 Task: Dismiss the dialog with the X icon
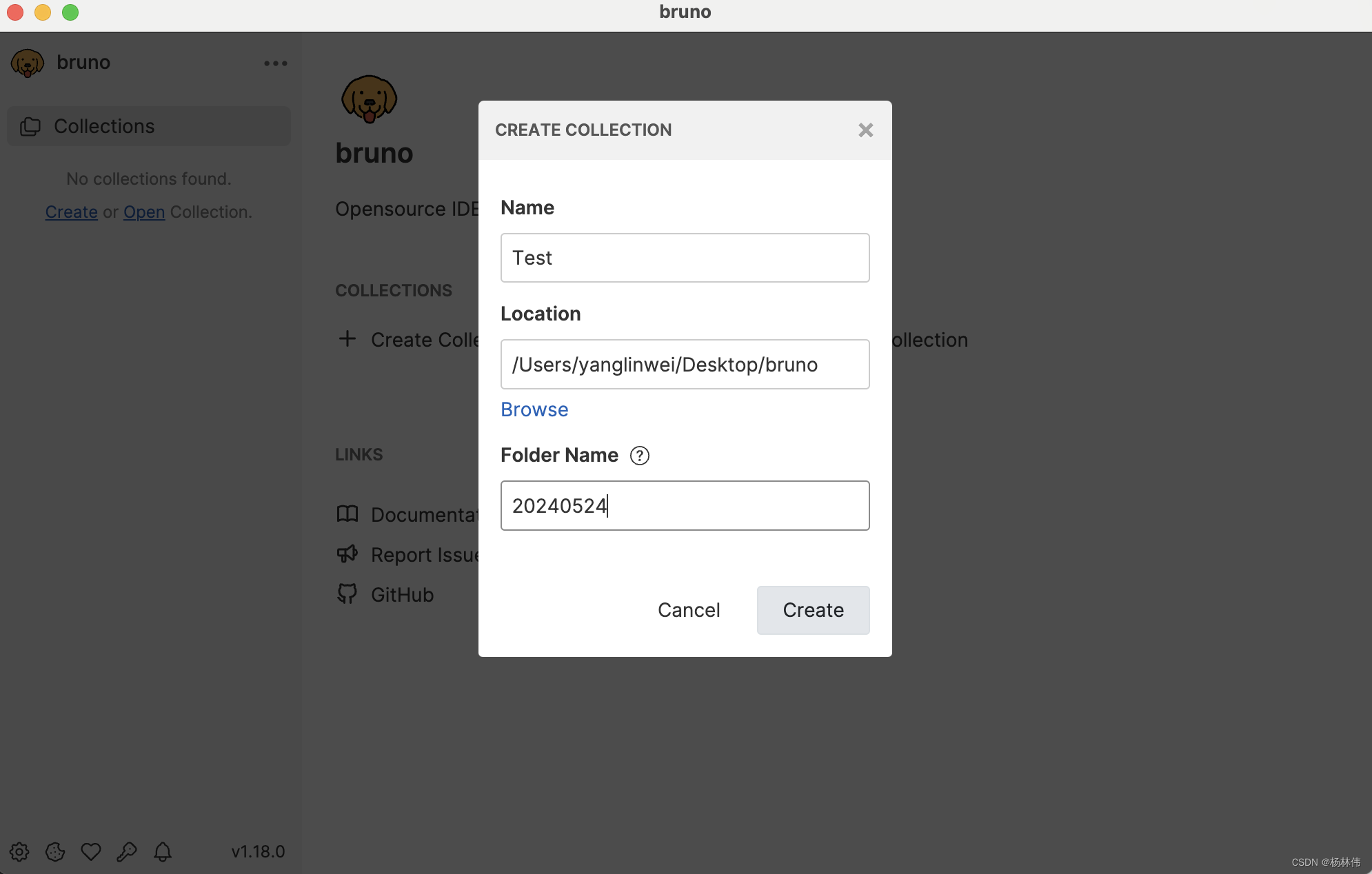point(866,130)
